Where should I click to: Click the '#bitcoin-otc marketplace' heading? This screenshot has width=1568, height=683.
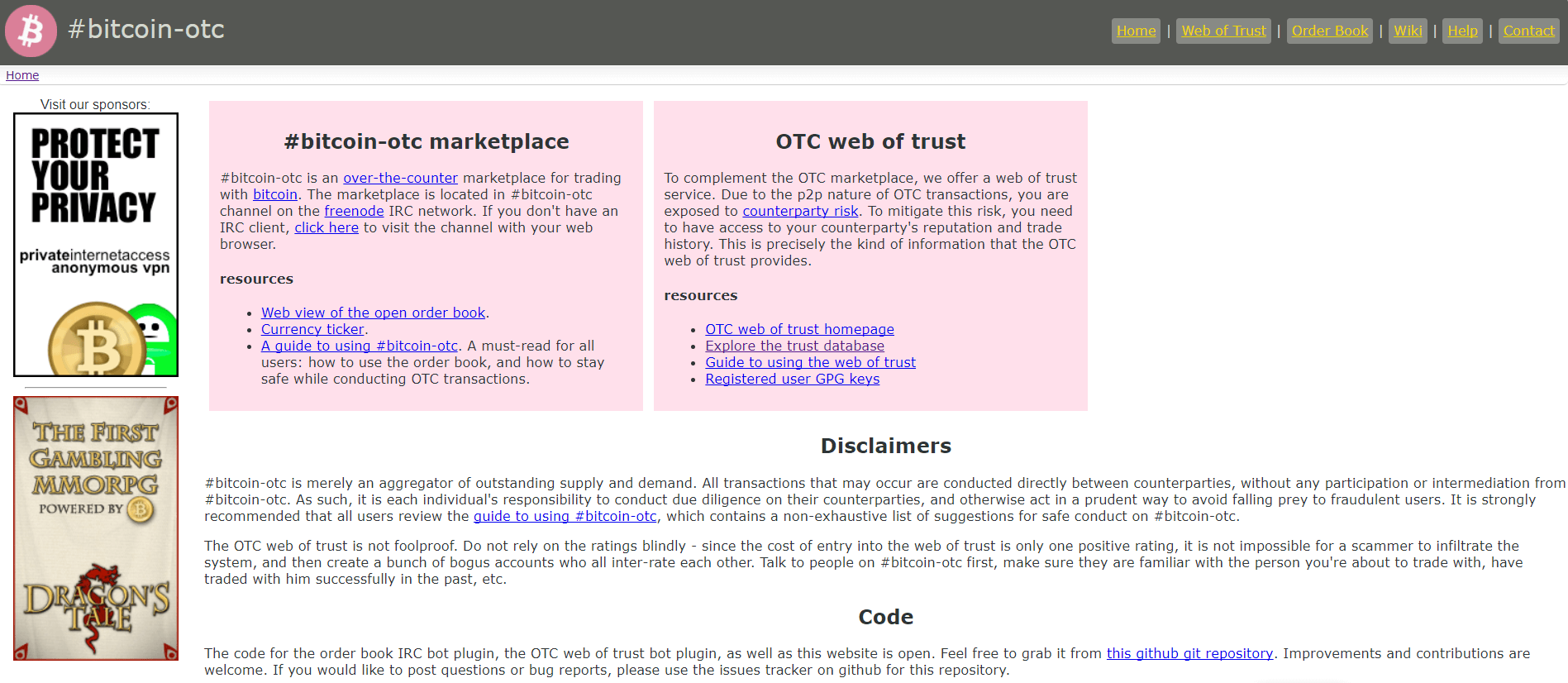[427, 141]
